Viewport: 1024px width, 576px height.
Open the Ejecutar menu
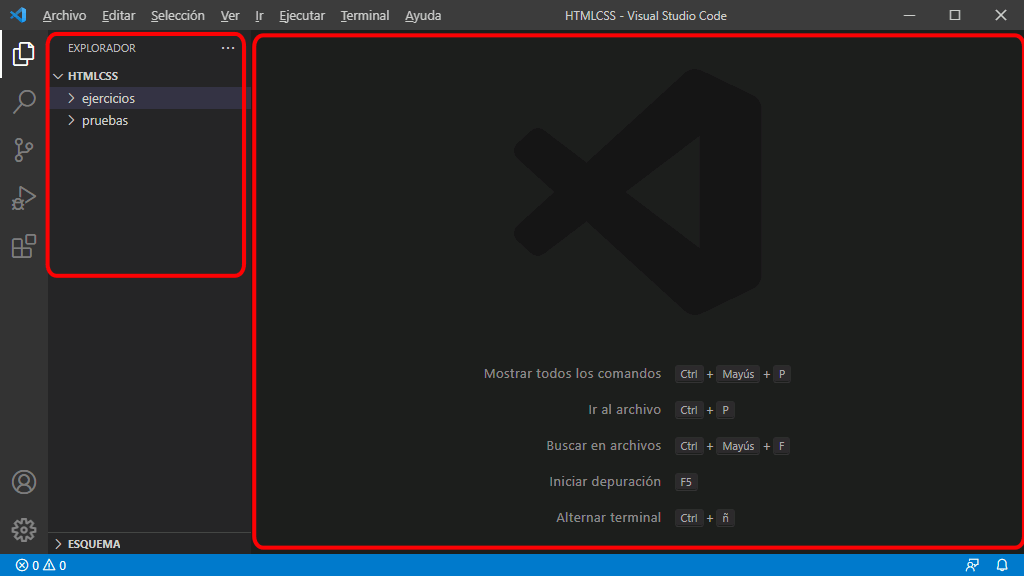[302, 15]
